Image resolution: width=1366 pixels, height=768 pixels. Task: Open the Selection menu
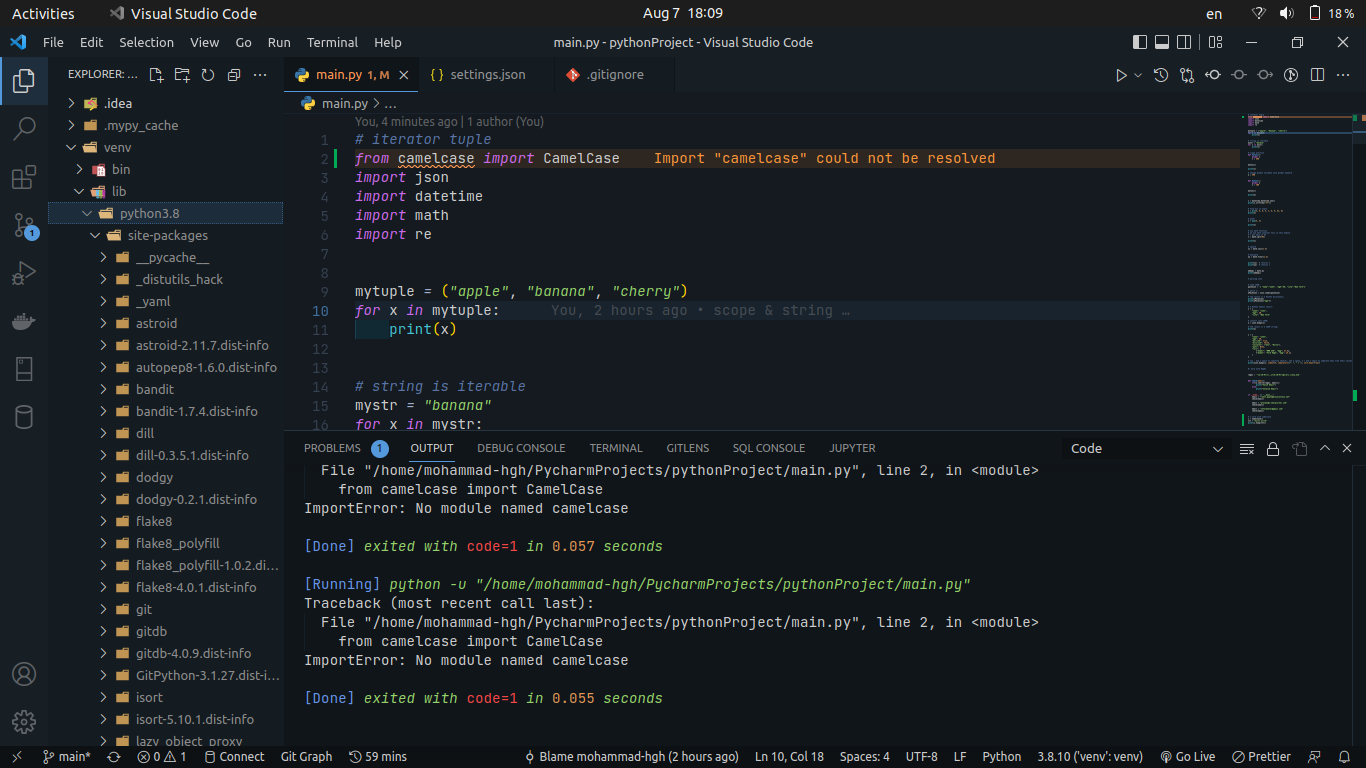tap(146, 43)
